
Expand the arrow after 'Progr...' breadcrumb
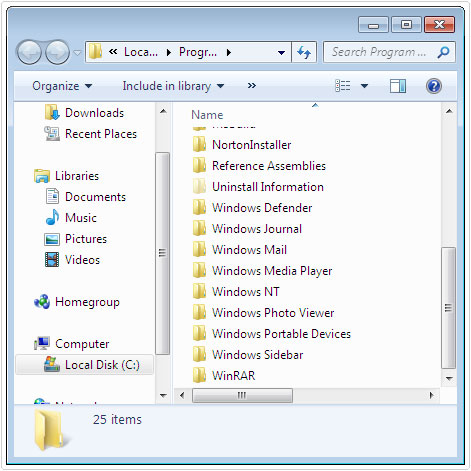coord(229,52)
